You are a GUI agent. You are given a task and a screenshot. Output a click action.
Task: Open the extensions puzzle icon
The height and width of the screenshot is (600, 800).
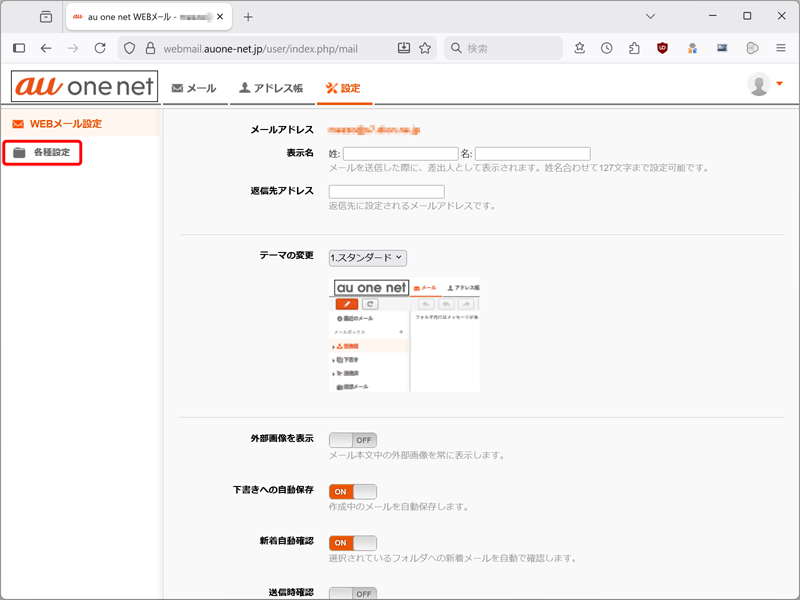634,48
